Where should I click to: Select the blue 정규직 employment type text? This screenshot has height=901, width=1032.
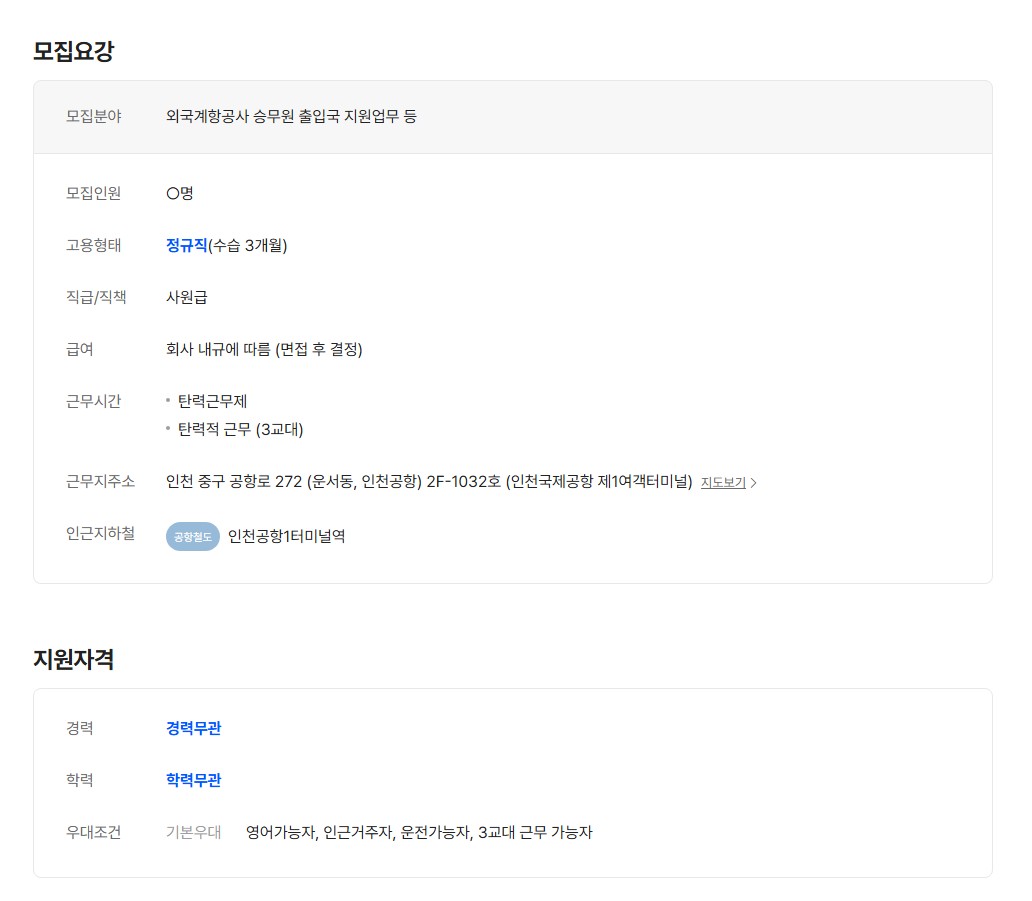186,245
